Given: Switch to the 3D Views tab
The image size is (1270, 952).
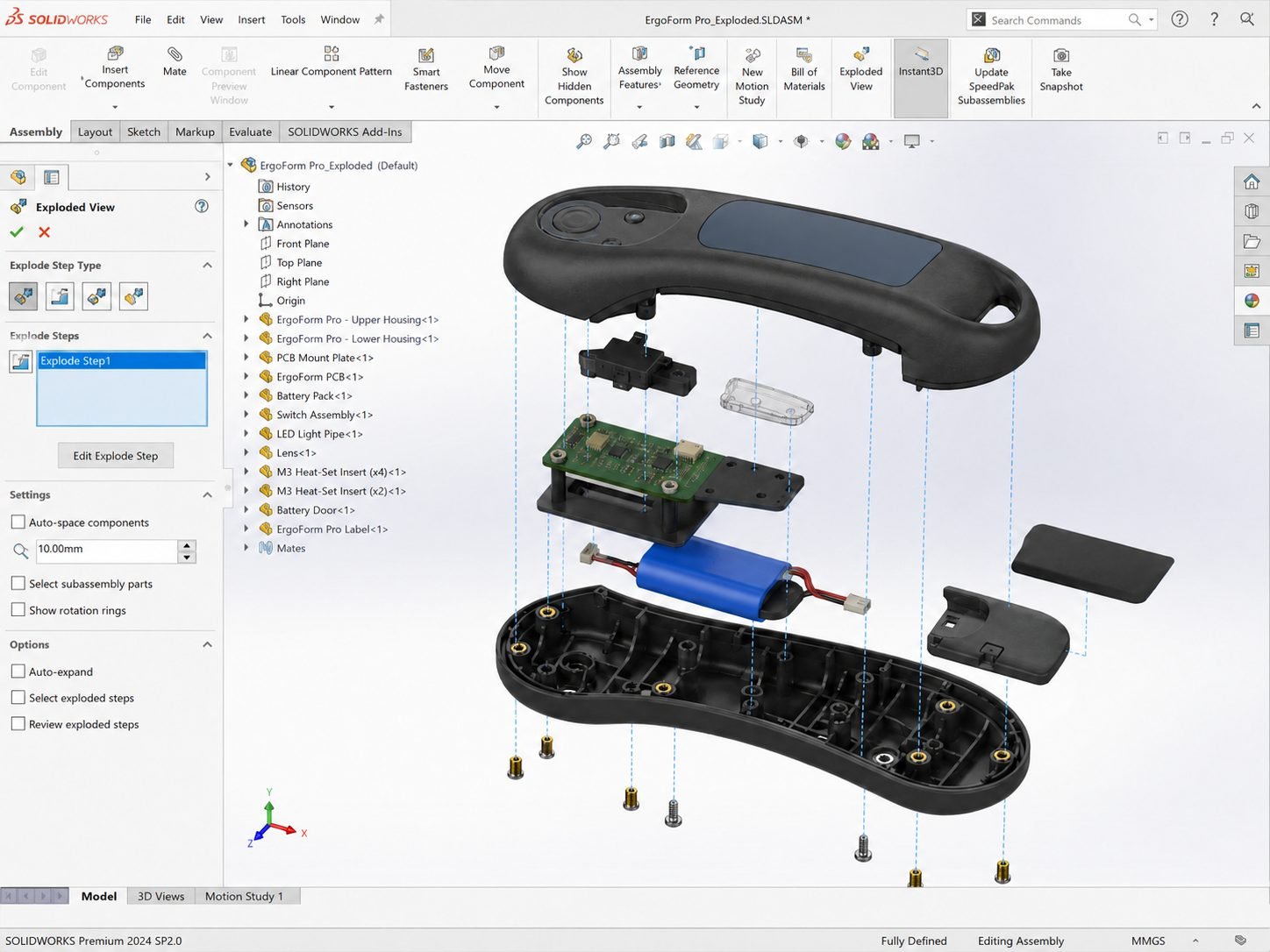Looking at the screenshot, I should click(x=161, y=896).
